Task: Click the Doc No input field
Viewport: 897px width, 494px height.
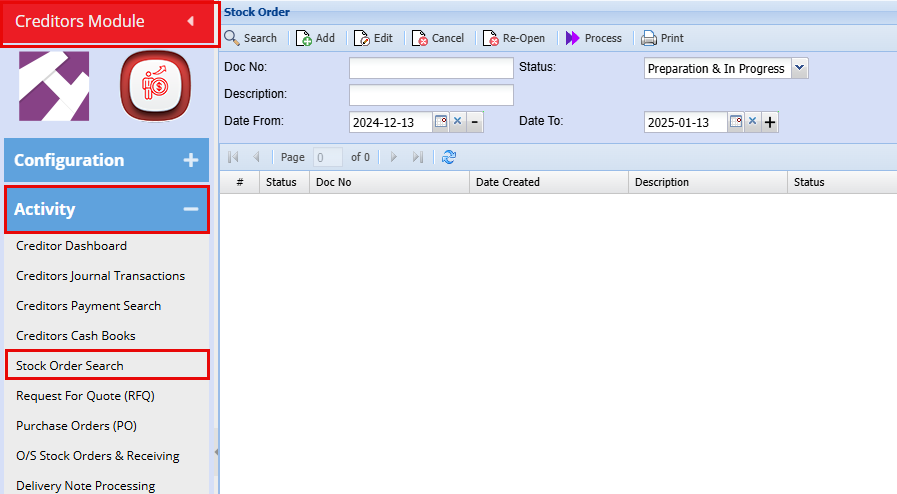Action: pyautogui.click(x=431, y=68)
